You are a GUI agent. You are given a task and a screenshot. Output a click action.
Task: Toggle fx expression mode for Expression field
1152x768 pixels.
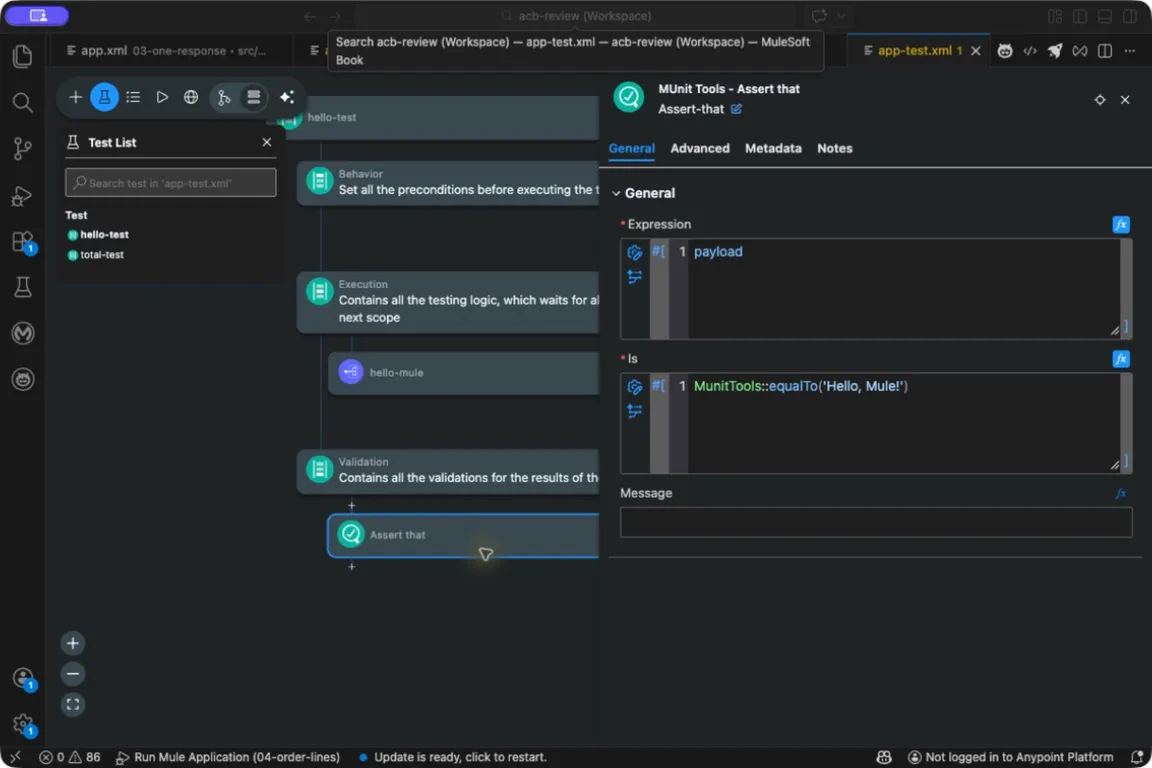(x=1121, y=225)
